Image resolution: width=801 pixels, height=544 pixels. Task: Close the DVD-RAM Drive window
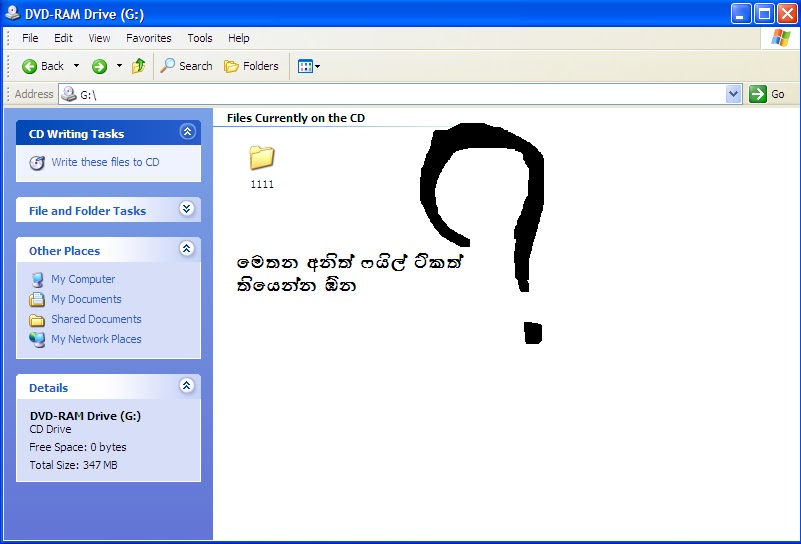click(787, 14)
